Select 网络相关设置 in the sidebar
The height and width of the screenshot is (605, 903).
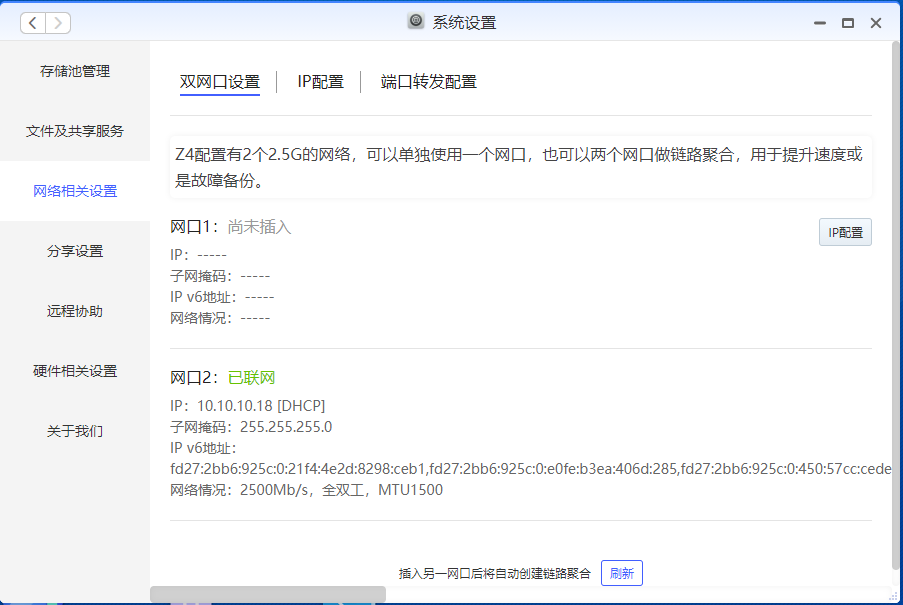[75, 191]
